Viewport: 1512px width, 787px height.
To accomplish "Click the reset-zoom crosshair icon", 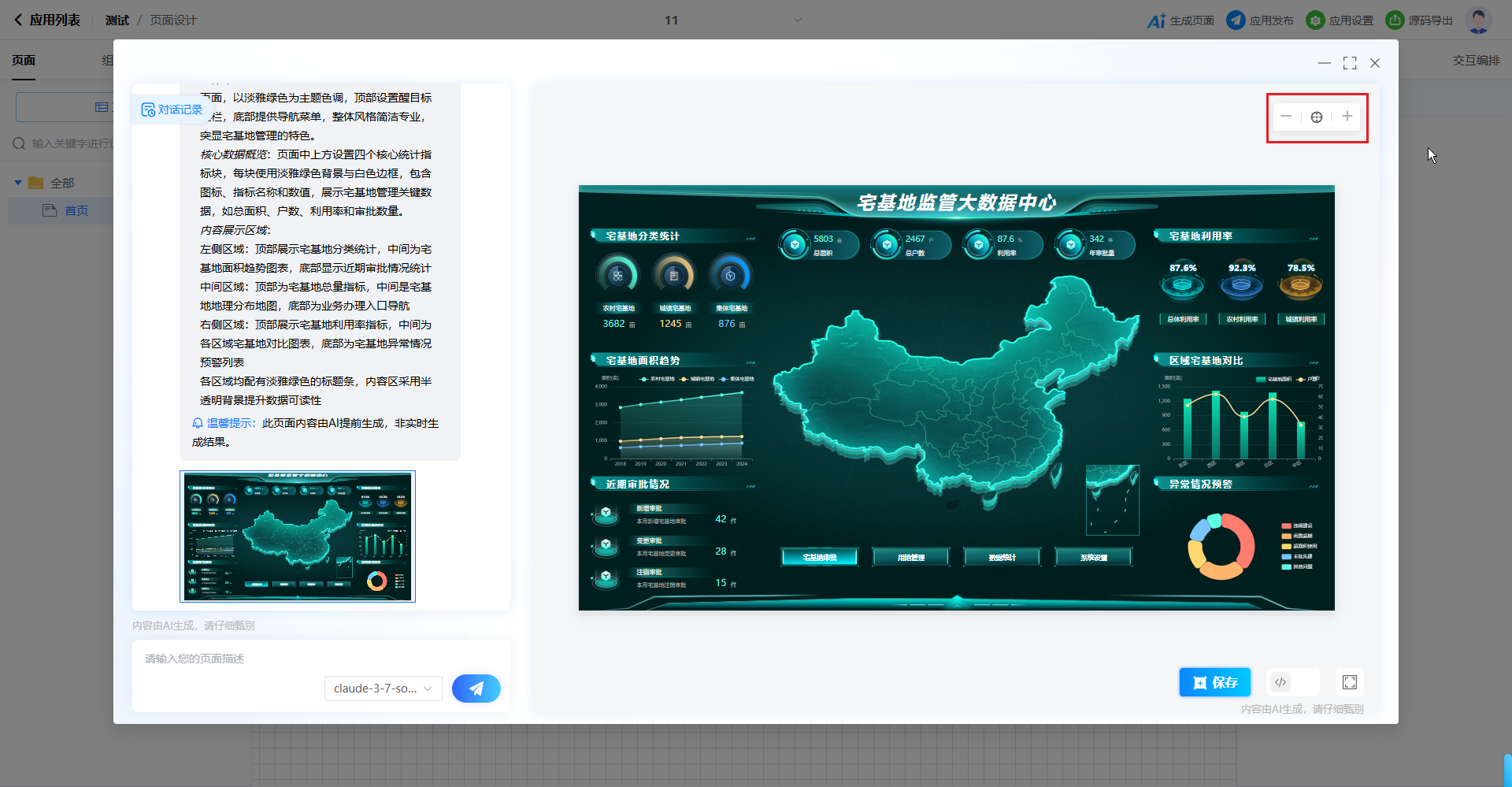I will (1317, 117).
